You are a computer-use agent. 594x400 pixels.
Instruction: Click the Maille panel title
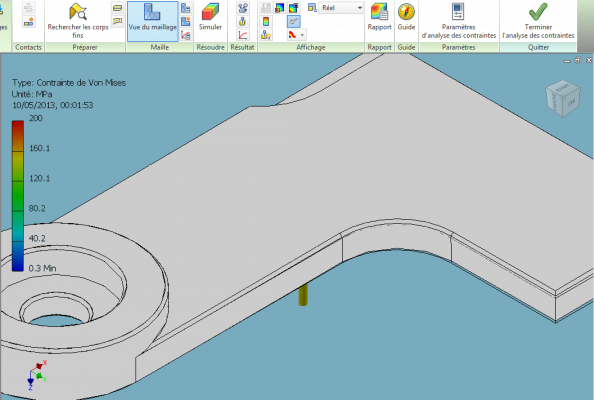[x=159, y=47]
